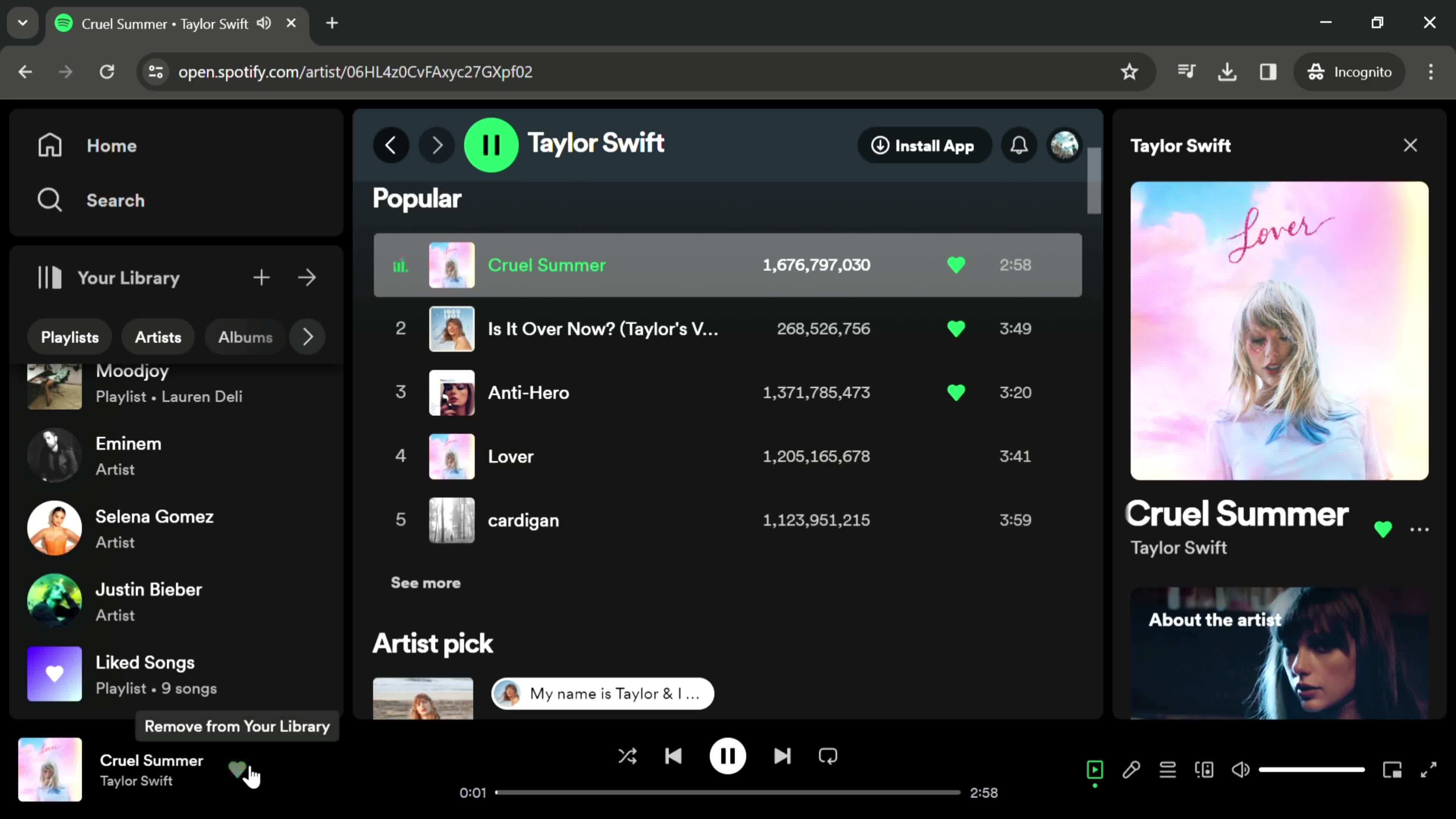Click See more under Popular
This screenshot has width=1456, height=819.
click(425, 583)
